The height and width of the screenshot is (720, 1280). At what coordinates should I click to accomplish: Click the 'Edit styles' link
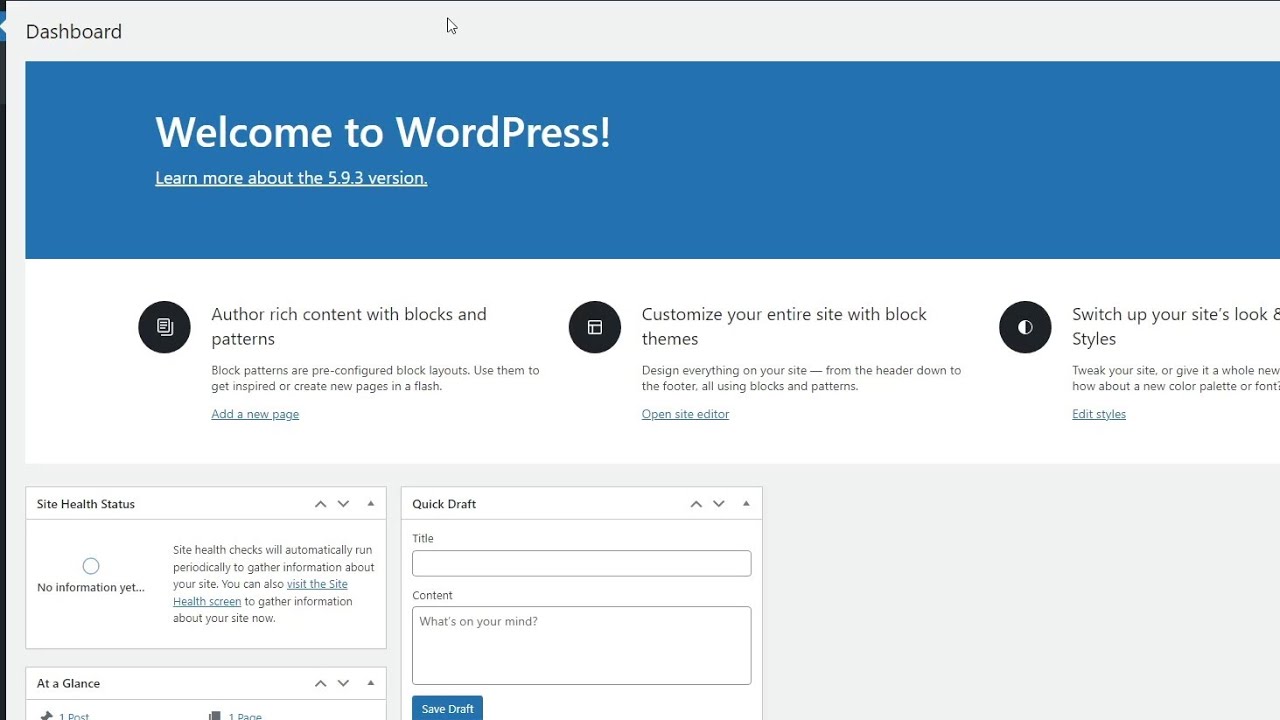click(1099, 414)
